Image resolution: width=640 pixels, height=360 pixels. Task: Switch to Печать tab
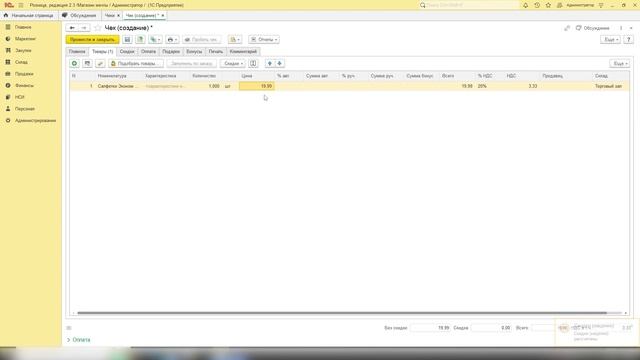click(x=216, y=51)
